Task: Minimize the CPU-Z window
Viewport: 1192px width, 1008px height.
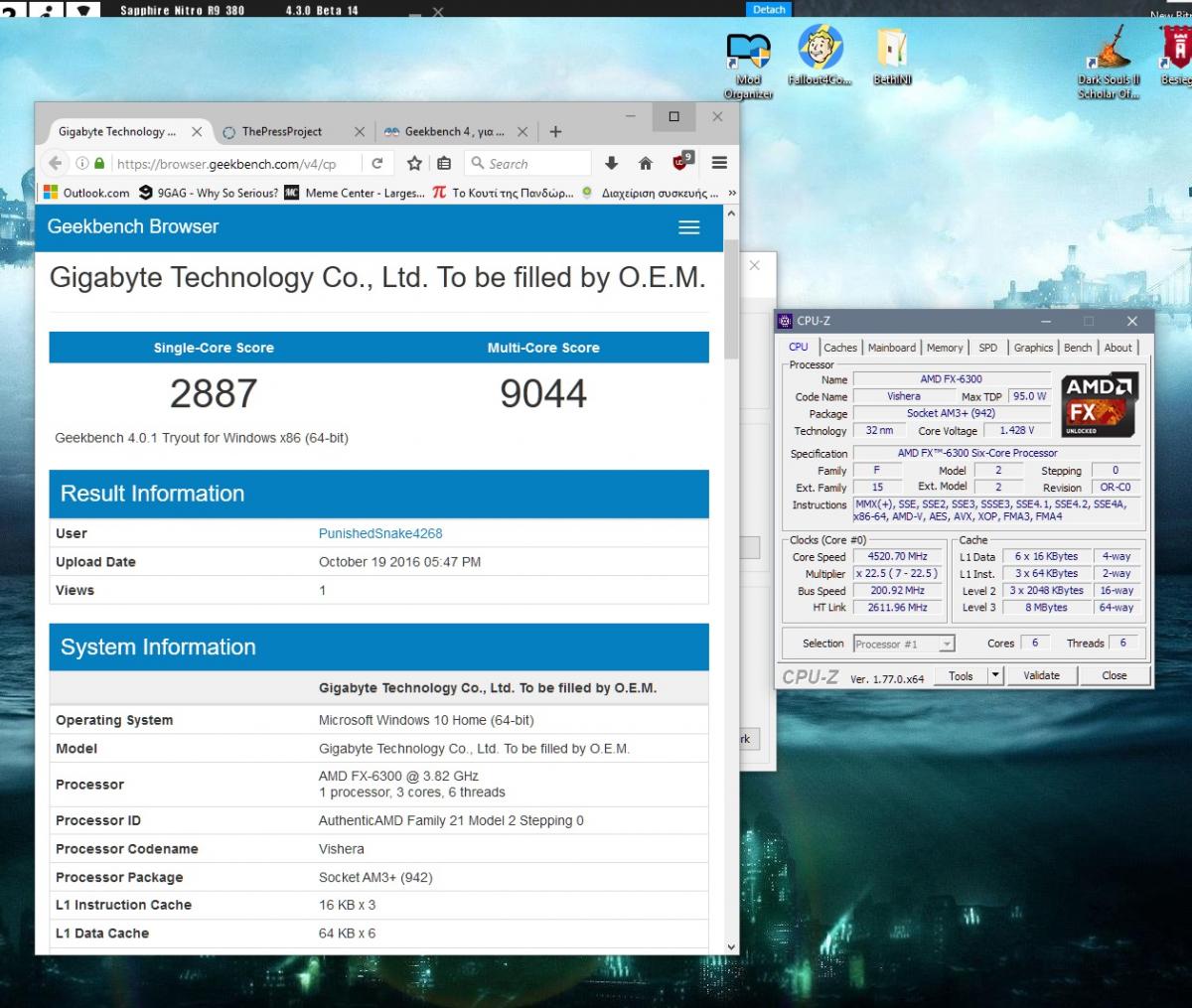Action: coord(1046,321)
